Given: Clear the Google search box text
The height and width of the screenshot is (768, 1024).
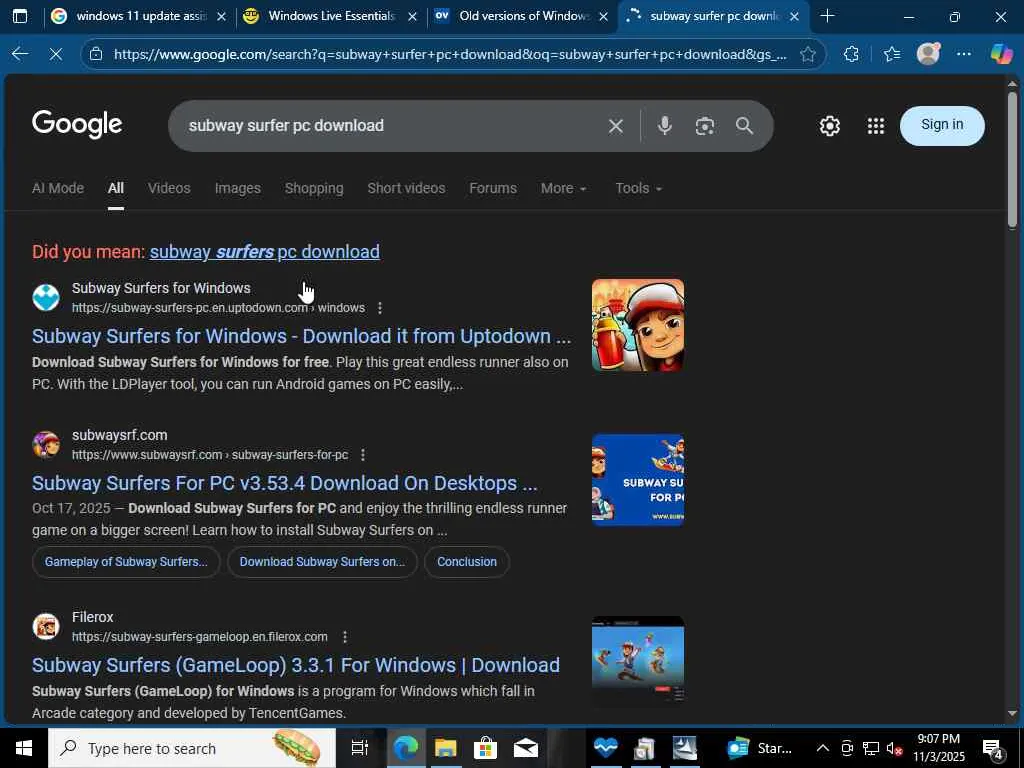Looking at the screenshot, I should pyautogui.click(x=615, y=126).
